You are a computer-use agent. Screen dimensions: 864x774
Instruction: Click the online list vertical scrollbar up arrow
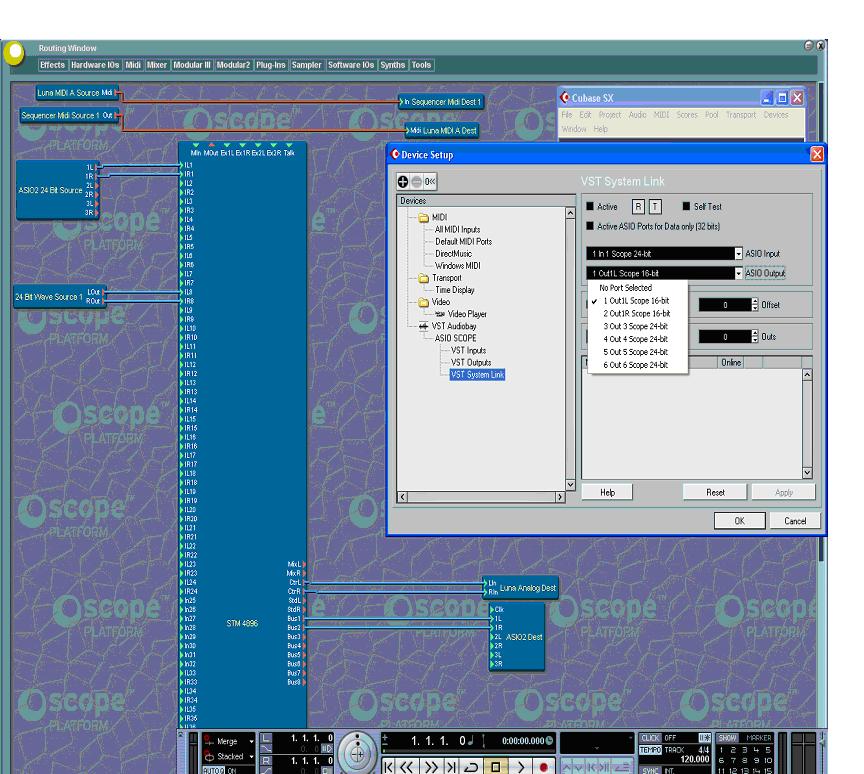click(807, 375)
